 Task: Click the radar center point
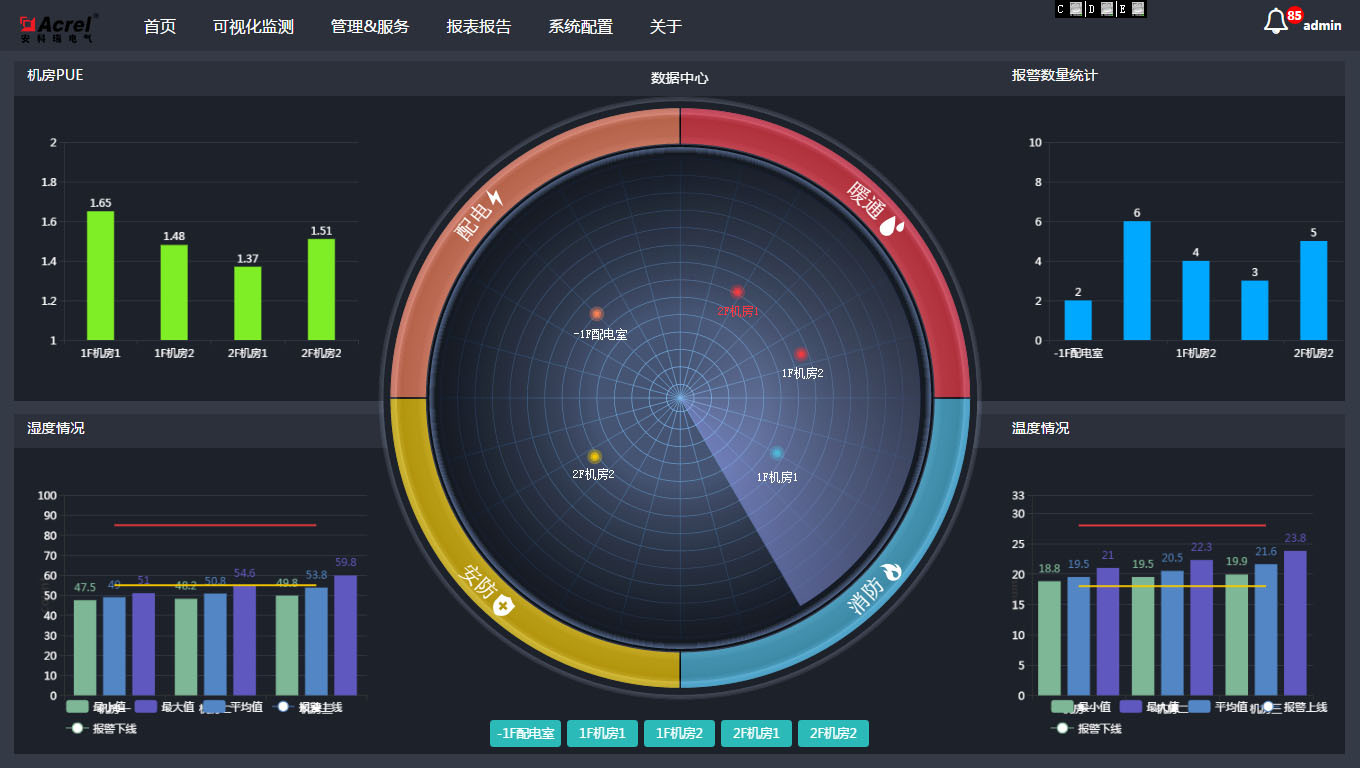(x=680, y=398)
